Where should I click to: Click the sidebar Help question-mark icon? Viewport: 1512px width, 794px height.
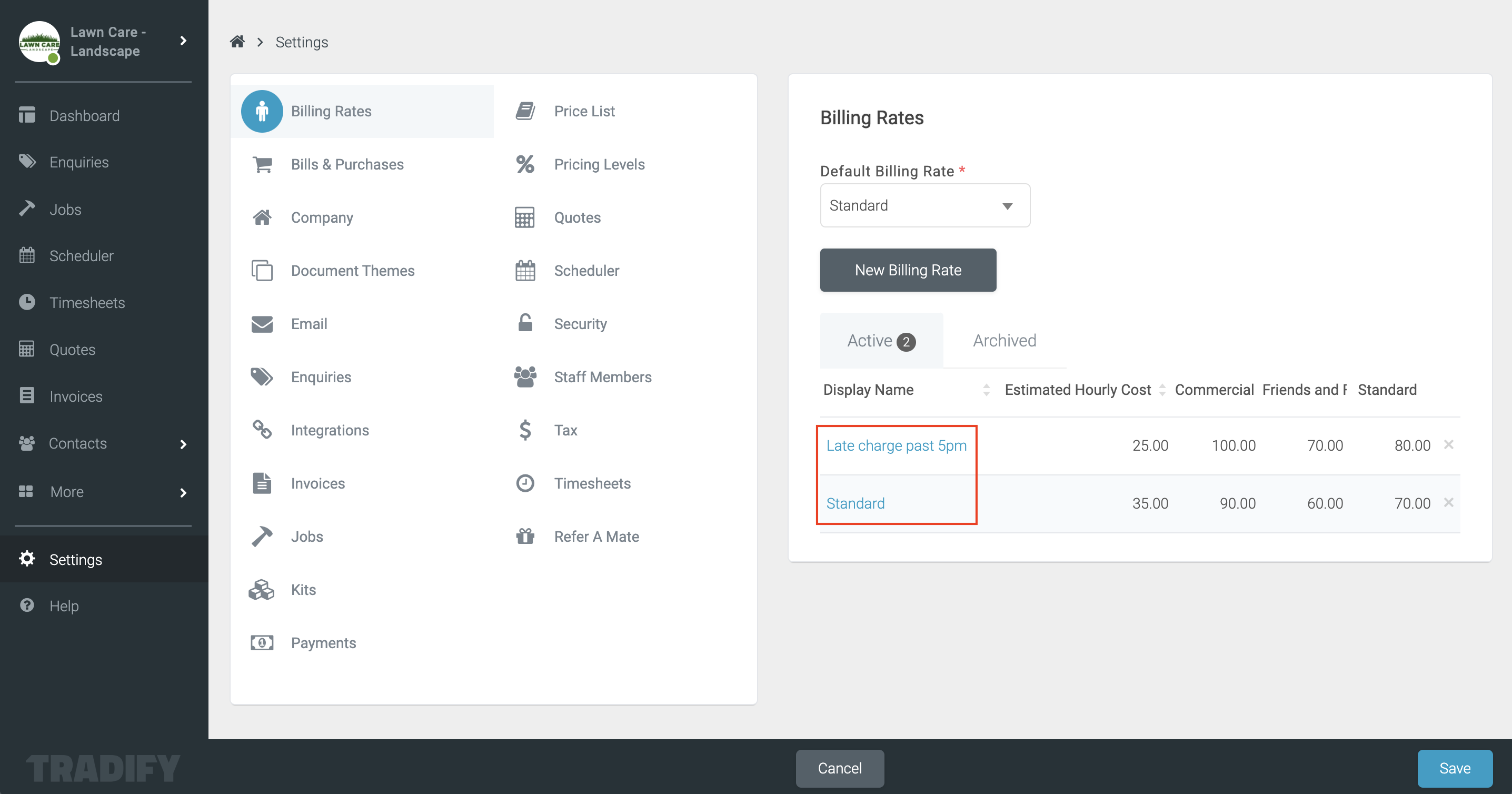coord(27,605)
